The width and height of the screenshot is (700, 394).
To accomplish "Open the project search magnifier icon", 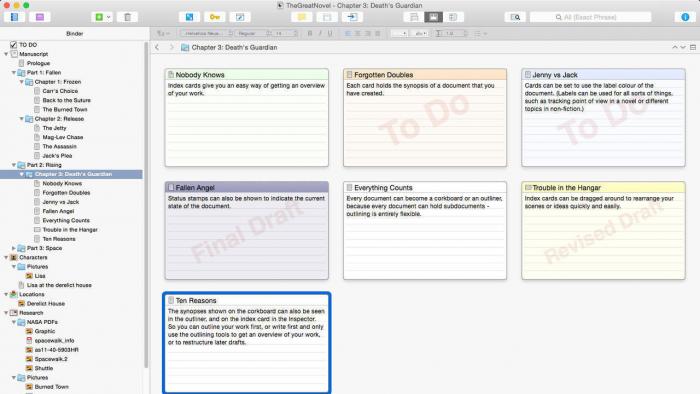I will (515, 17).
